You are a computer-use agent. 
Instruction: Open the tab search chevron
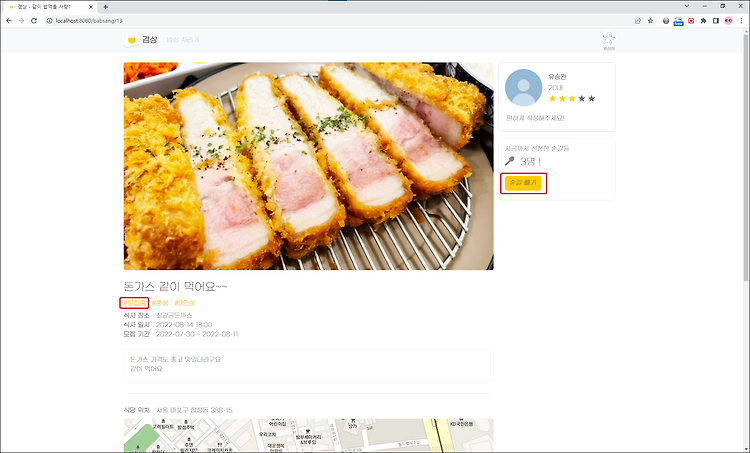(687, 6)
